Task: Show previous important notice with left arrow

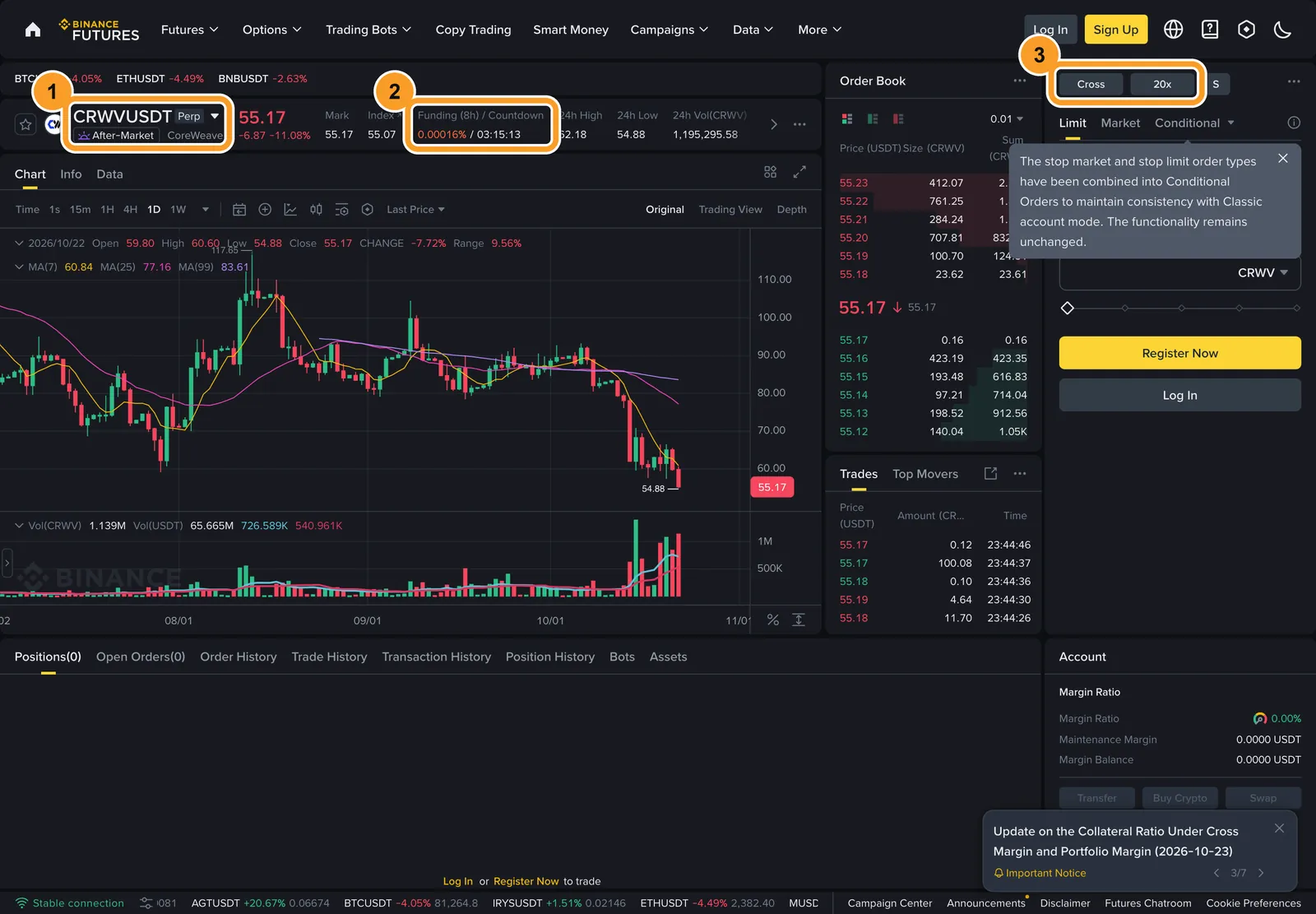Action: pos(1216,873)
